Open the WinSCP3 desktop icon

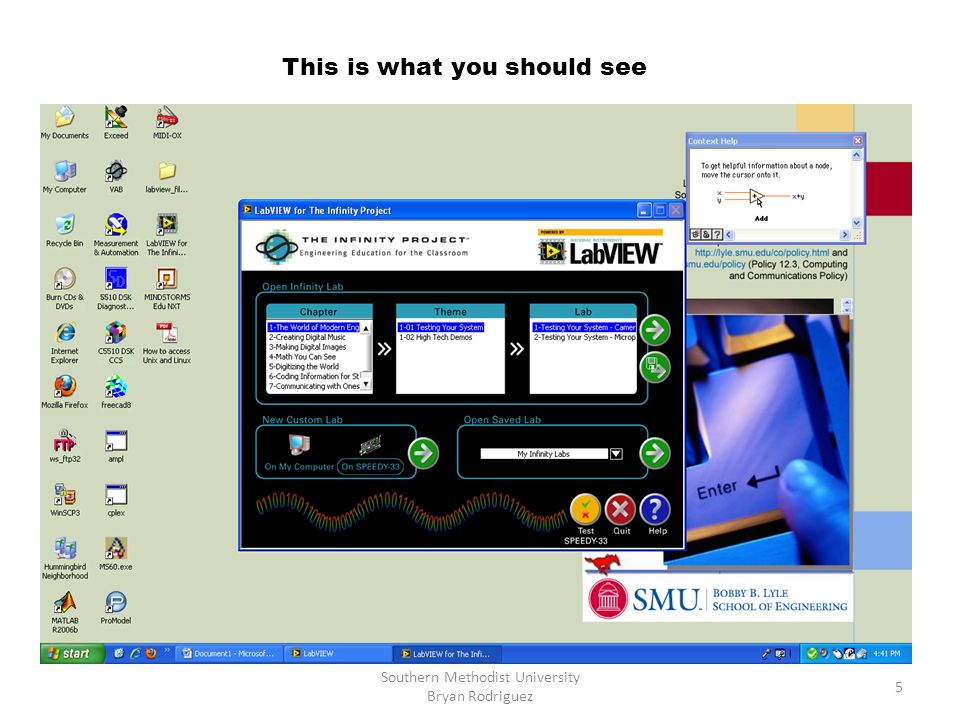point(64,500)
